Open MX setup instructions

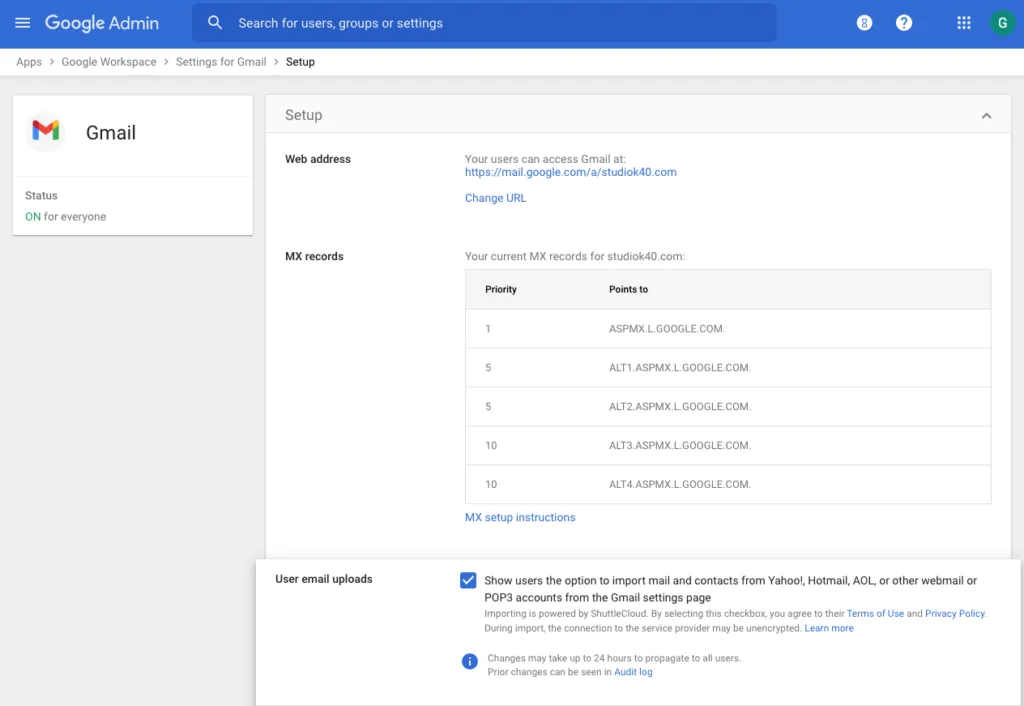point(520,517)
